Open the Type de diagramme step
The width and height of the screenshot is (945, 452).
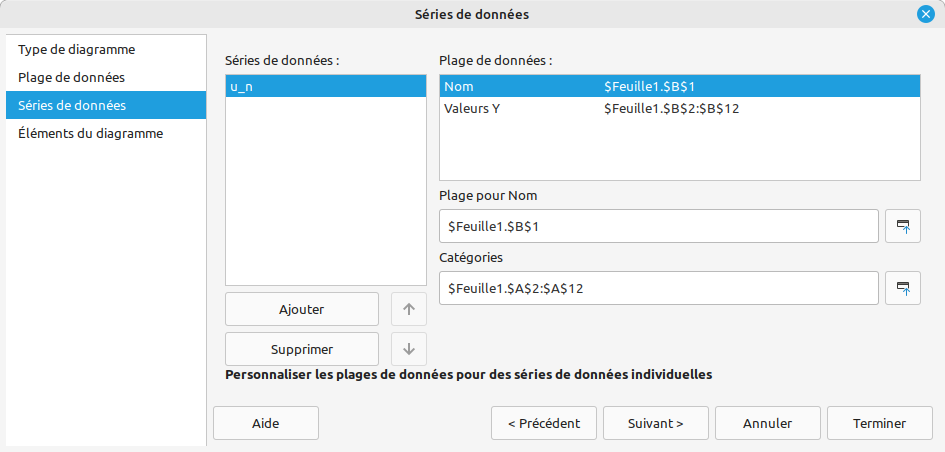[77, 49]
